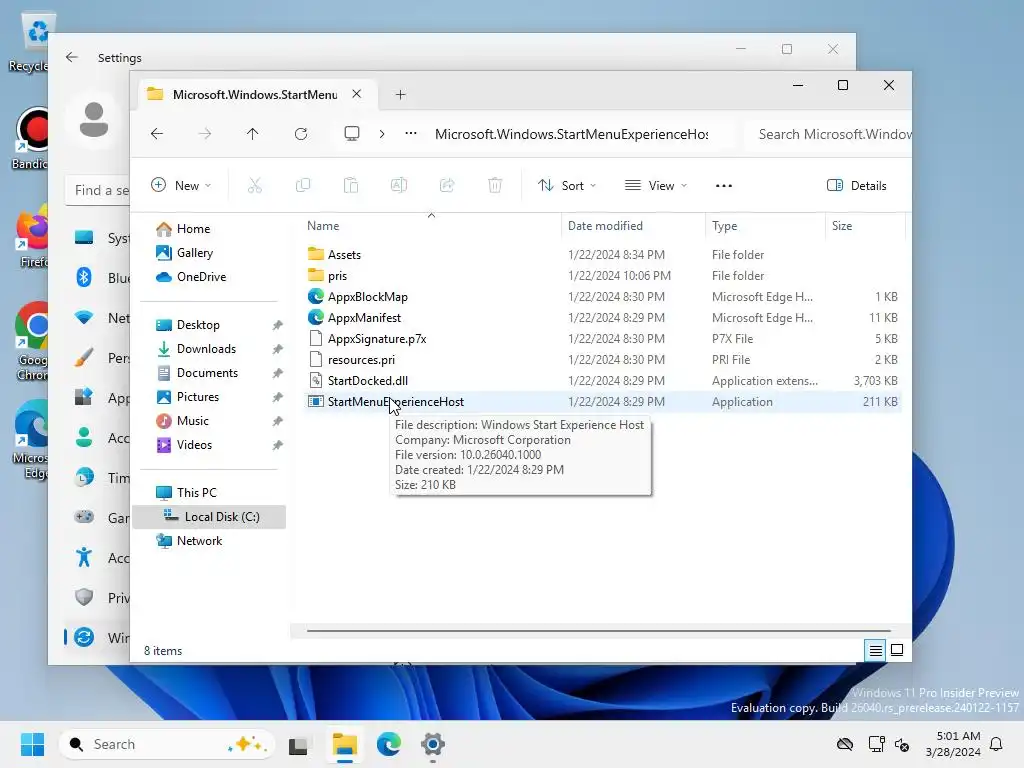
Task: Close the Microsoft.Windows.StartMenu tab
Action: [x=357, y=94]
